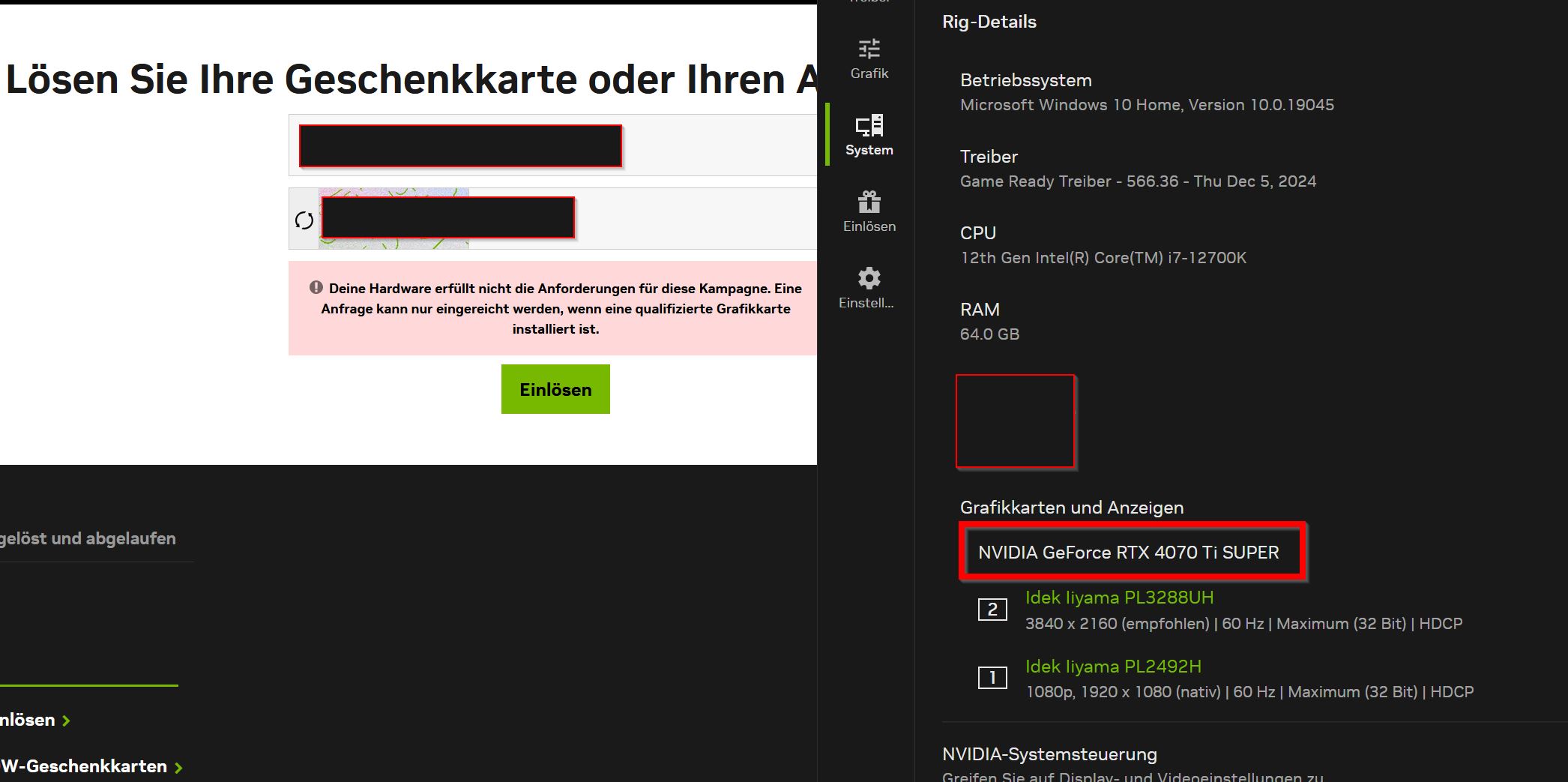
Task: Click the 'Lösen Sie Ihre Geschenkkarte' heading
Action: 411,79
